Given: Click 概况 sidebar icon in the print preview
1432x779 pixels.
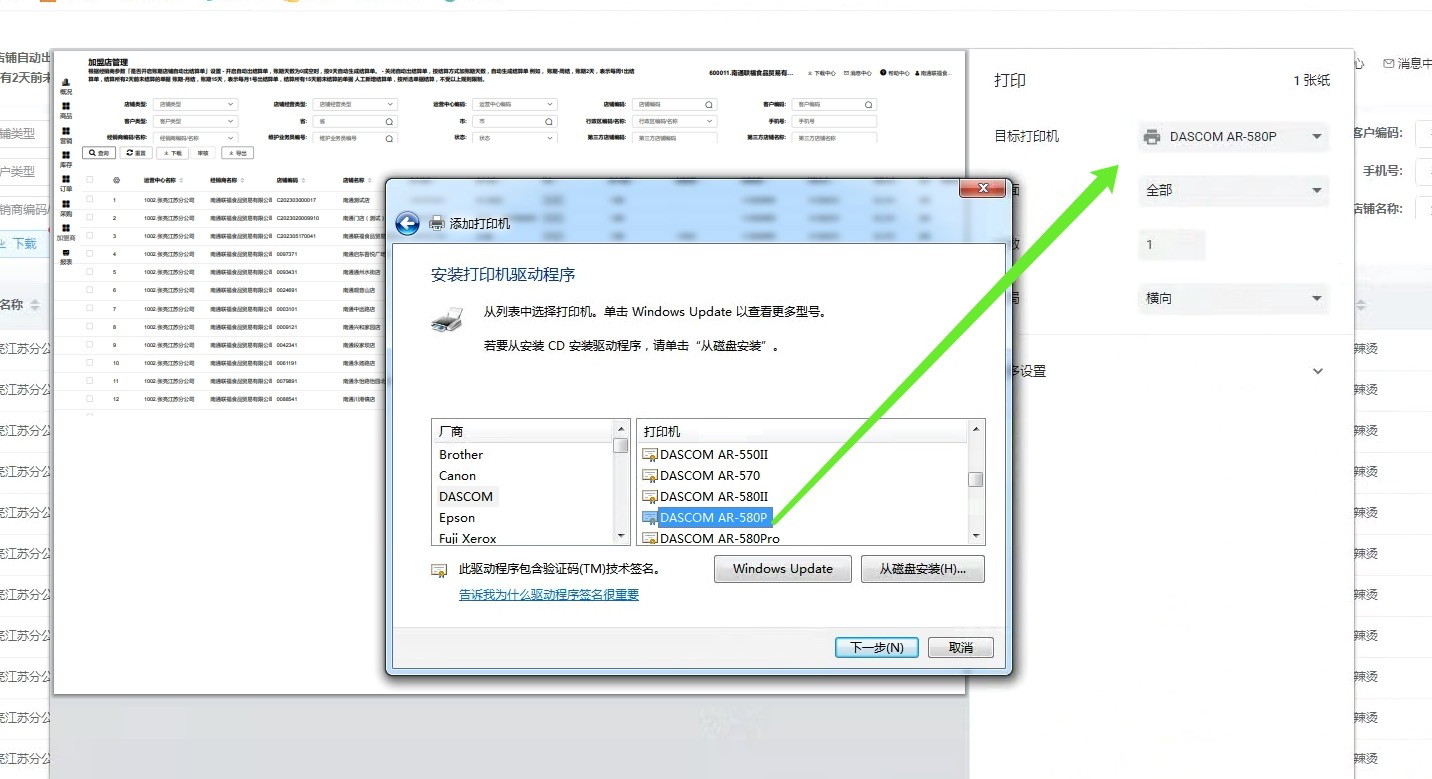Looking at the screenshot, I should (66, 83).
